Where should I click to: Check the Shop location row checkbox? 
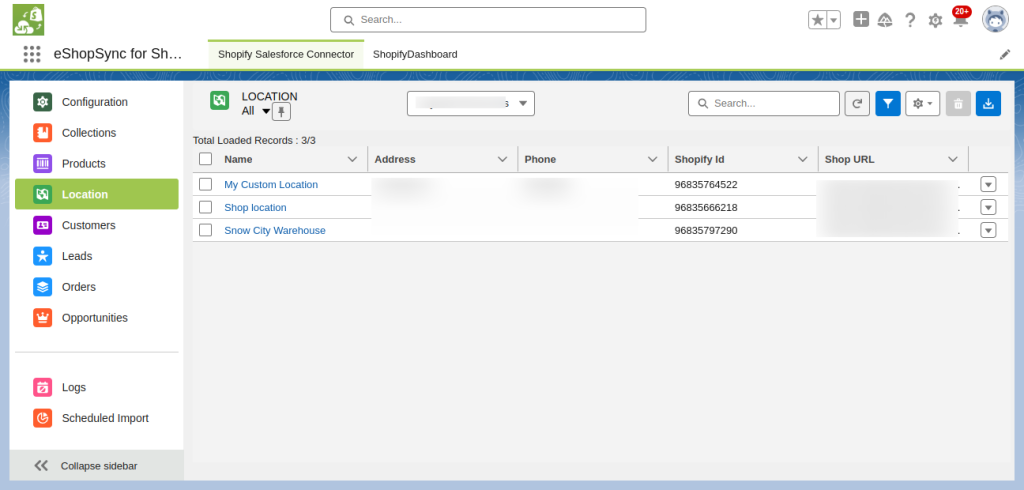tap(206, 207)
